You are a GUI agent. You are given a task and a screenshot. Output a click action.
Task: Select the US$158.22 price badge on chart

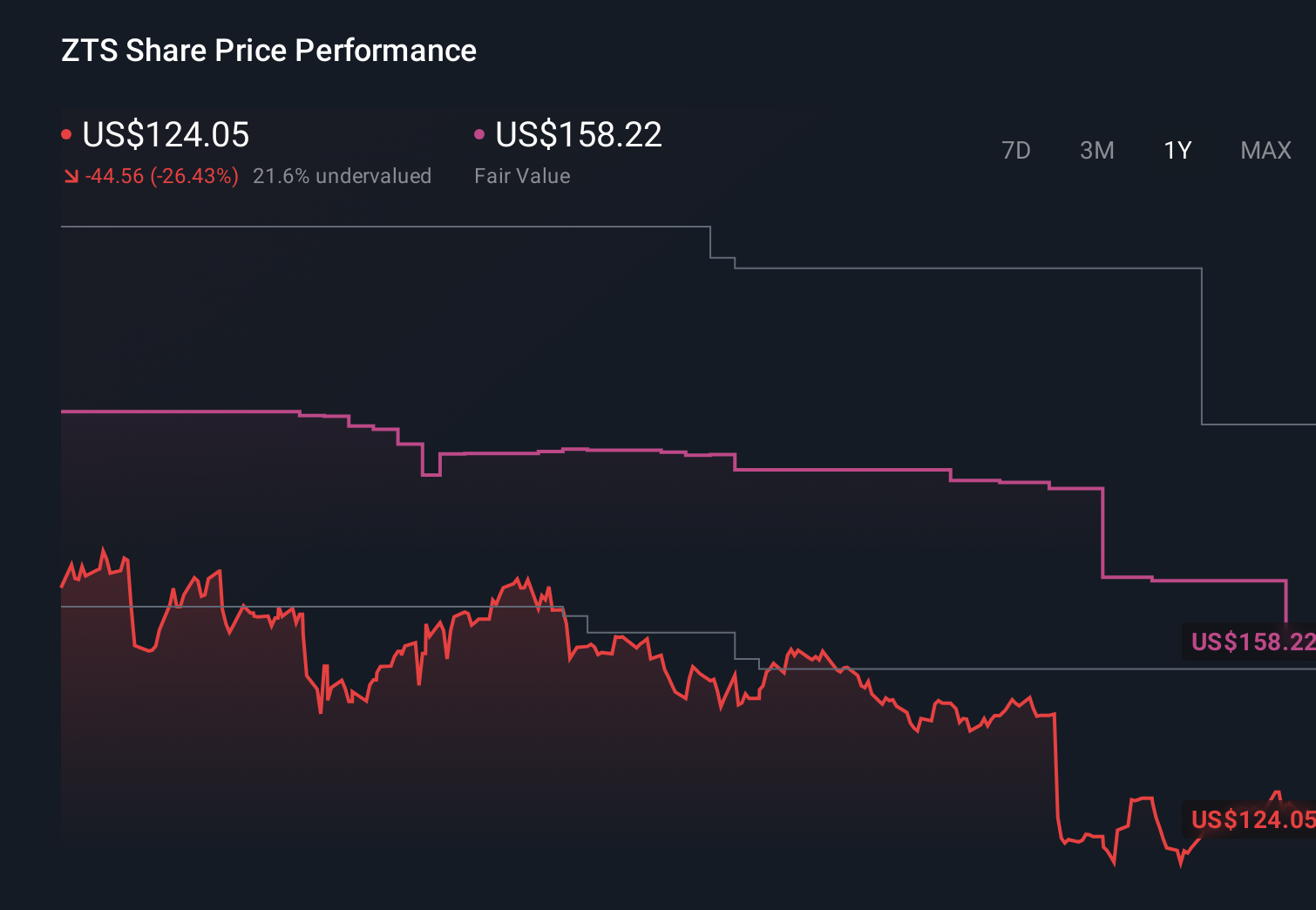tap(1252, 643)
